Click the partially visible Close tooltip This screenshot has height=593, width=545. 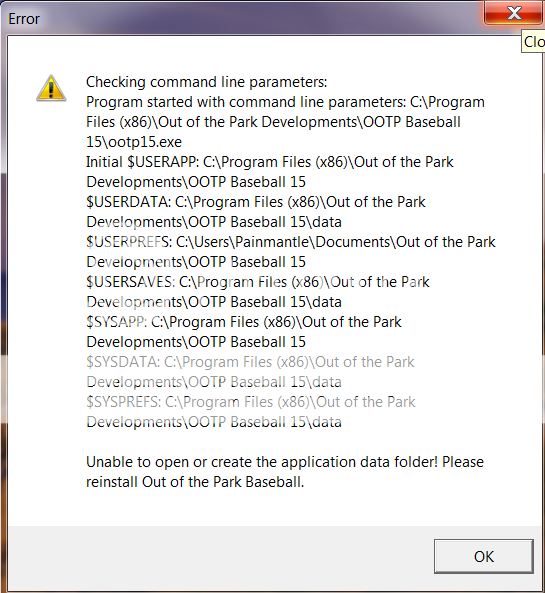(533, 42)
